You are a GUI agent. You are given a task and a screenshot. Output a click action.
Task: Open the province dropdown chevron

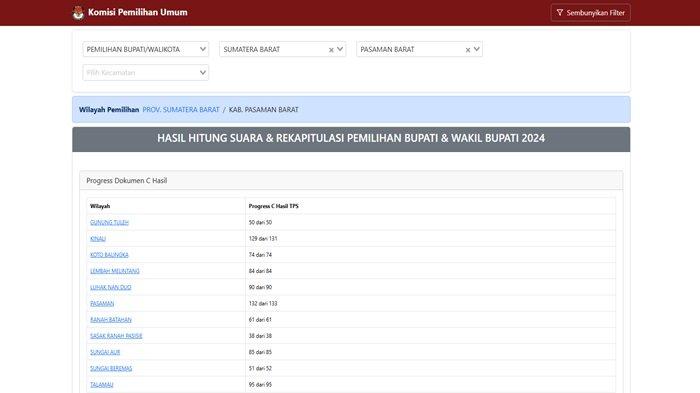click(340, 49)
